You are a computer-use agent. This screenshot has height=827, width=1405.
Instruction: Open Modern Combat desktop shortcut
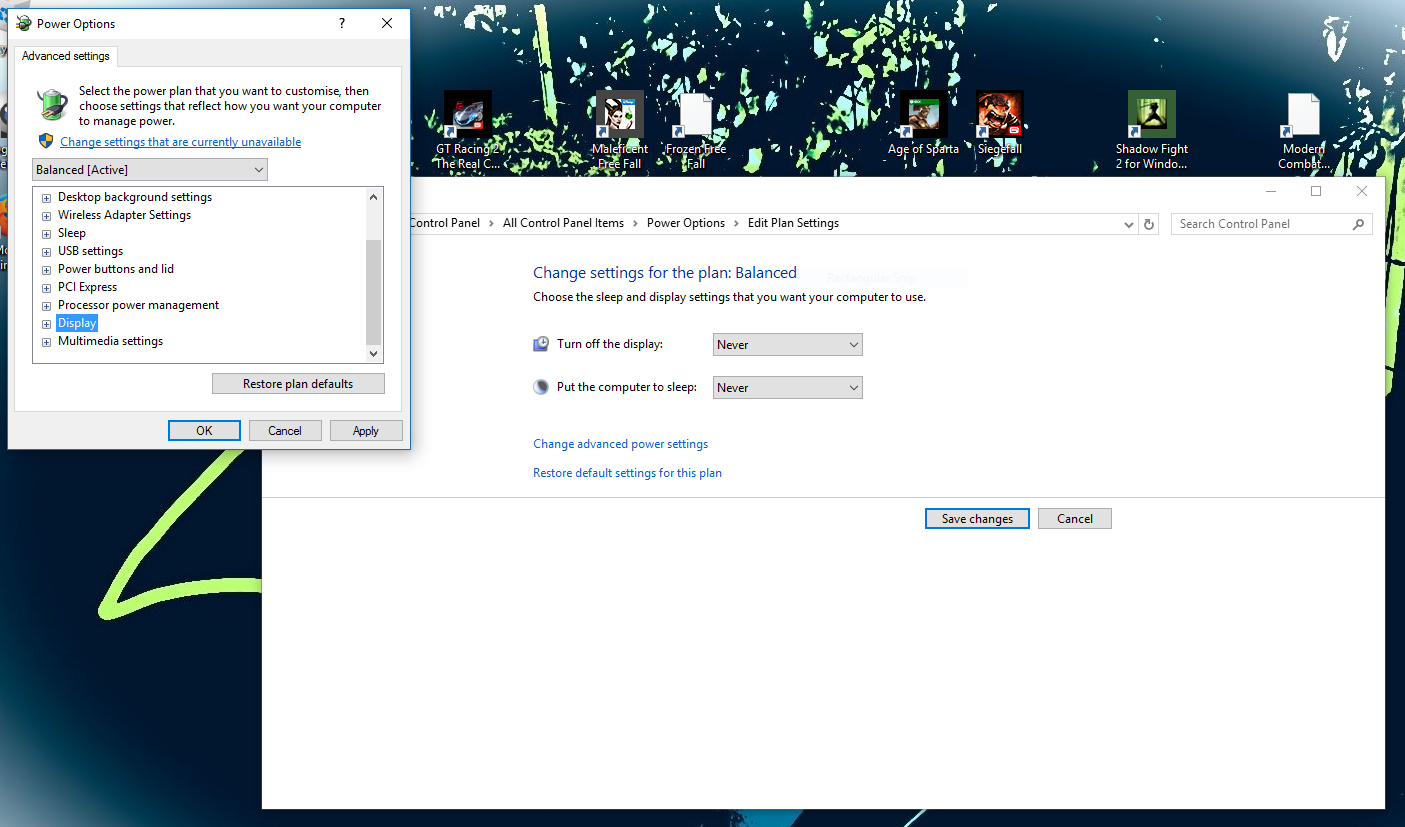tap(1303, 116)
